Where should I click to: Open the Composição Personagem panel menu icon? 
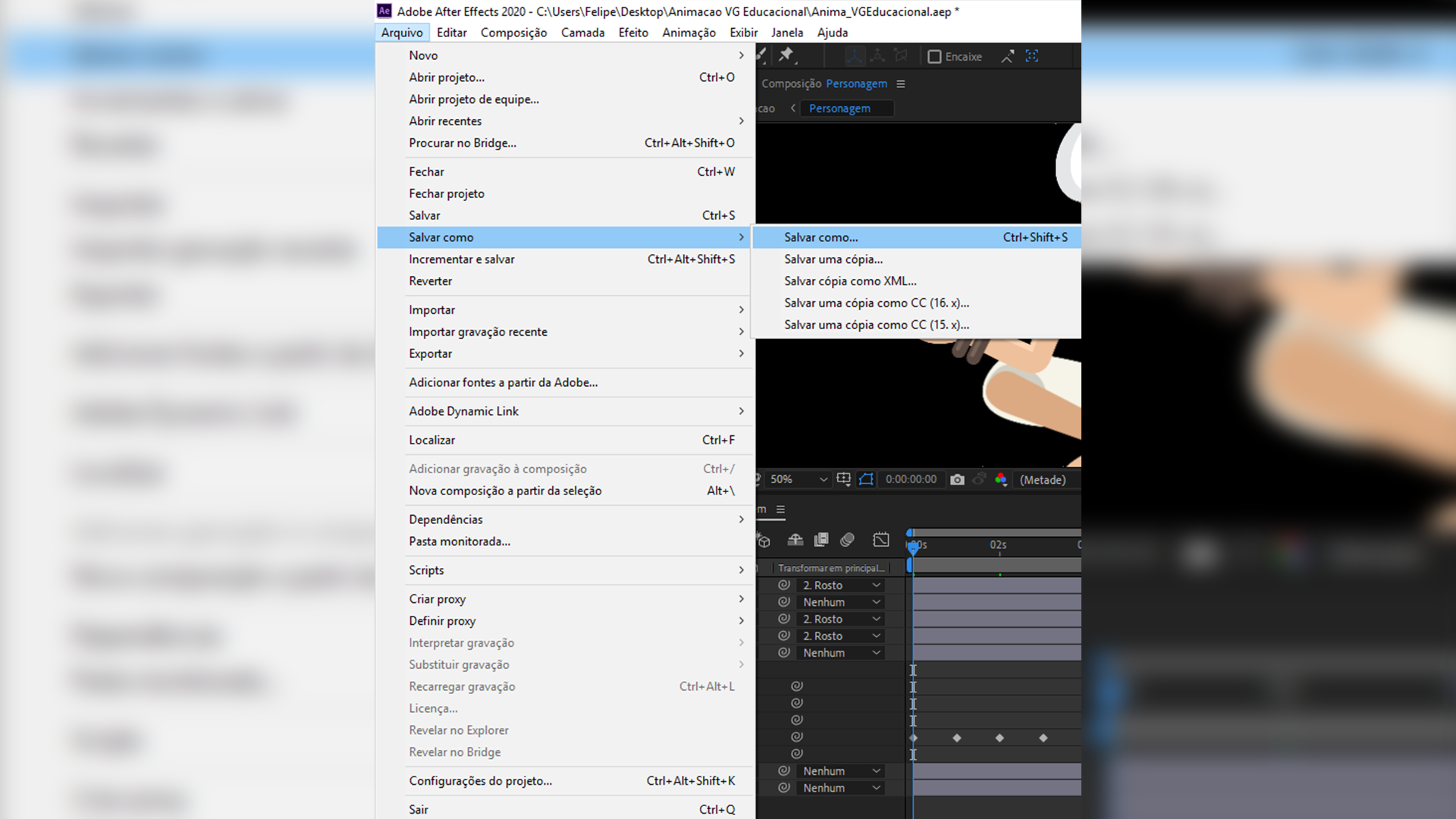901,84
